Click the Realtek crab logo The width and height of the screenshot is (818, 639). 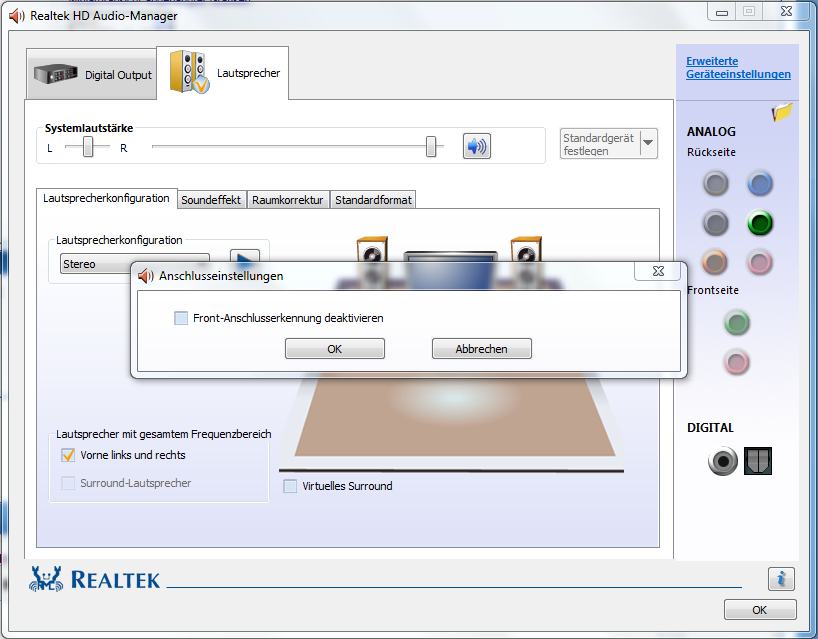coord(46,579)
